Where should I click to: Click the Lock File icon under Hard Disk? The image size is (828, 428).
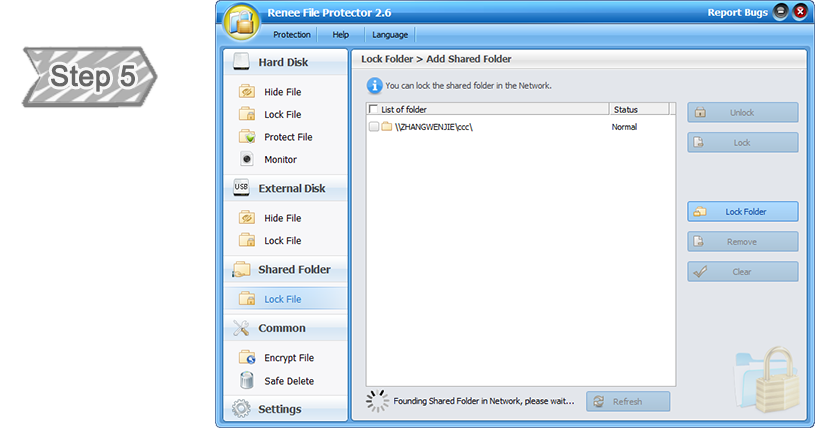click(x=246, y=115)
